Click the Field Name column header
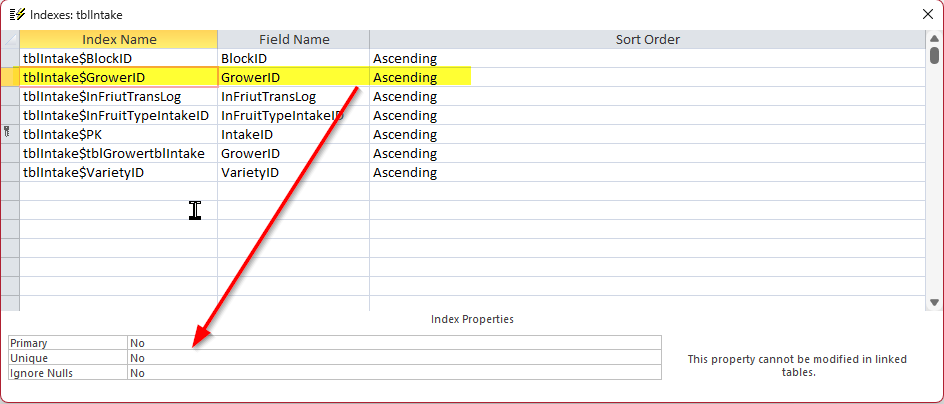Screen dimensions: 944x404 294,39
